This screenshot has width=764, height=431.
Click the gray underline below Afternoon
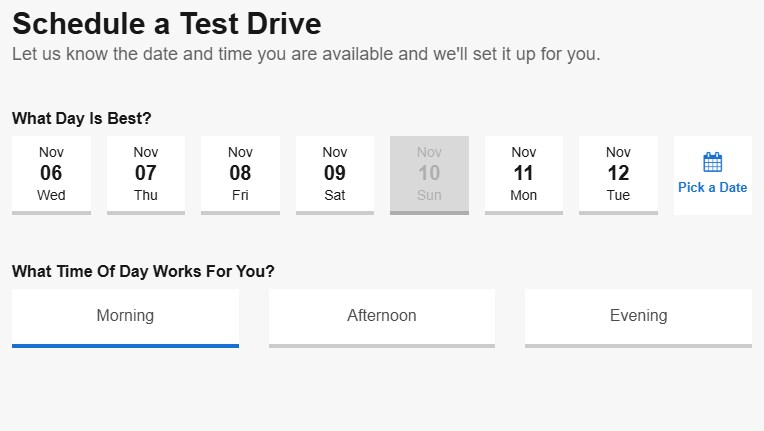click(x=382, y=345)
